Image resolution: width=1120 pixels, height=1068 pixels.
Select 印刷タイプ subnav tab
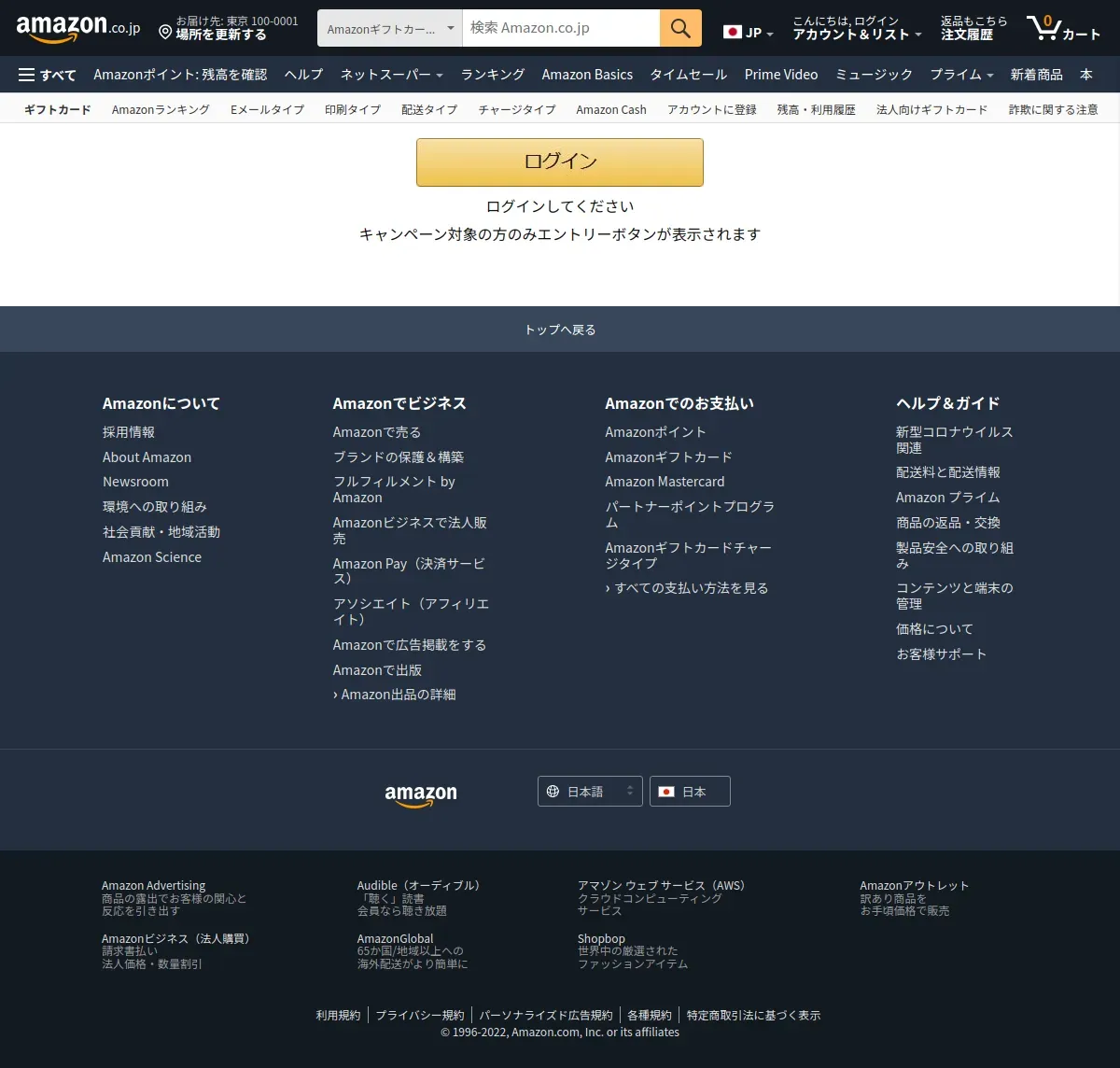point(353,110)
